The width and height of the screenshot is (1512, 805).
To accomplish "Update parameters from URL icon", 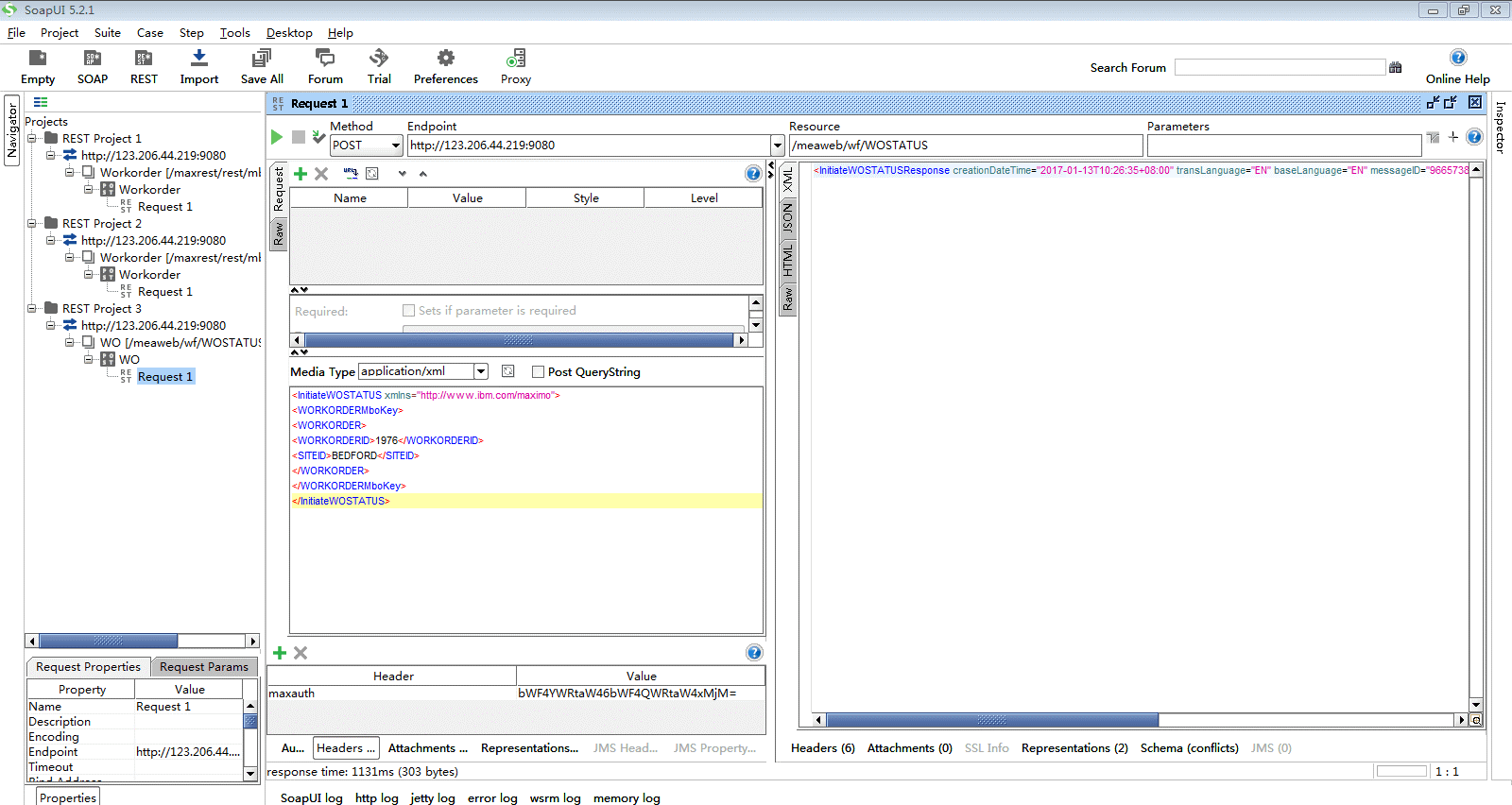I will (351, 174).
